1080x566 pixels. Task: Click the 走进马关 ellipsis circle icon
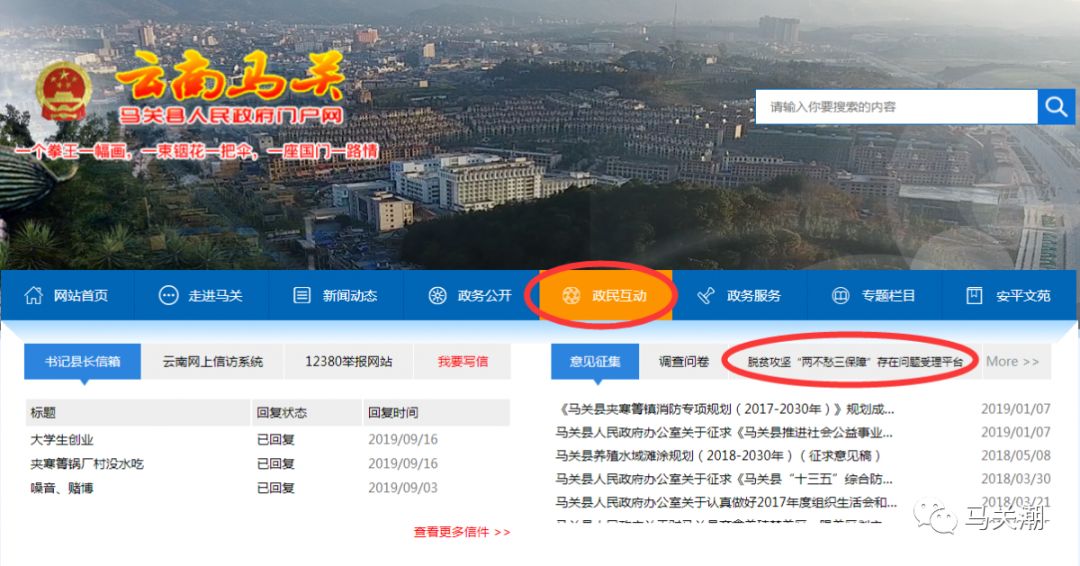pos(169,296)
